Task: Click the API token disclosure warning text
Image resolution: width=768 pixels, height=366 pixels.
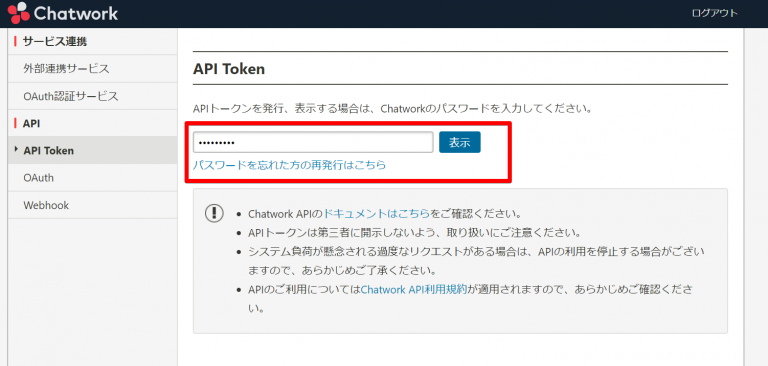Action: pos(414,232)
